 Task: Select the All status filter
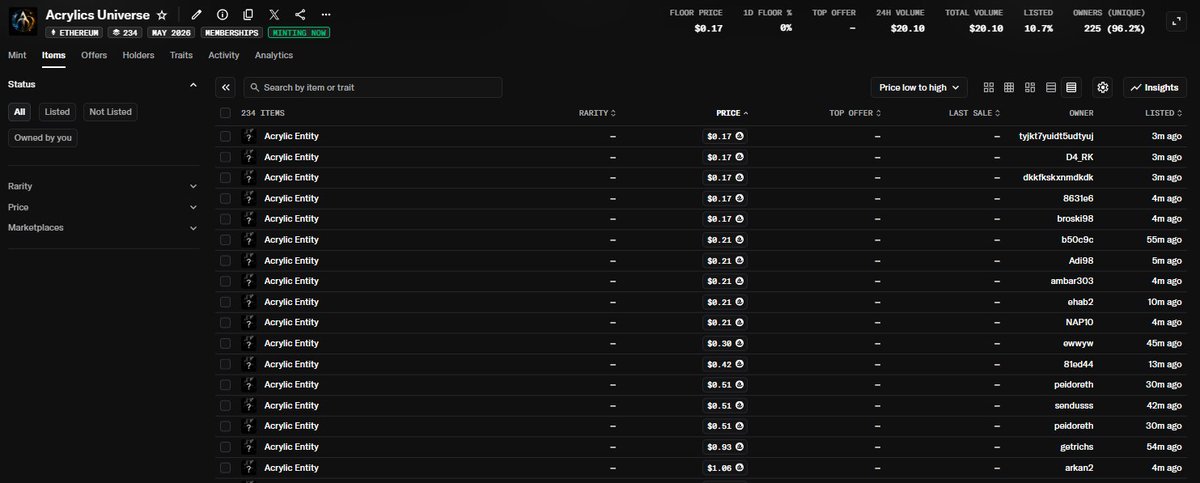coord(20,112)
